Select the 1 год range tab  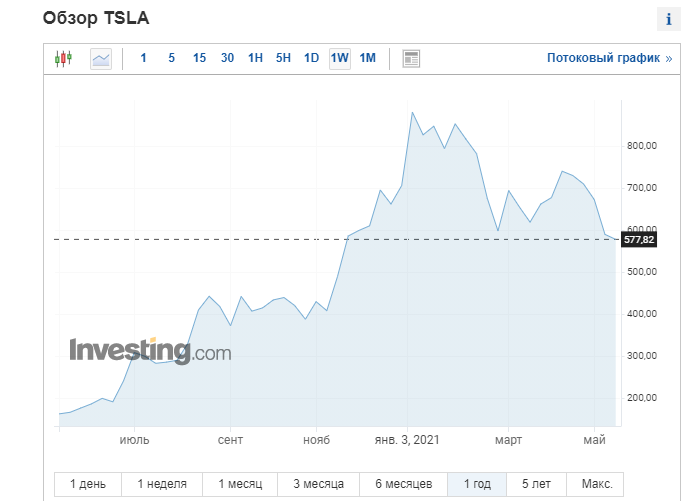pyautogui.click(x=477, y=484)
